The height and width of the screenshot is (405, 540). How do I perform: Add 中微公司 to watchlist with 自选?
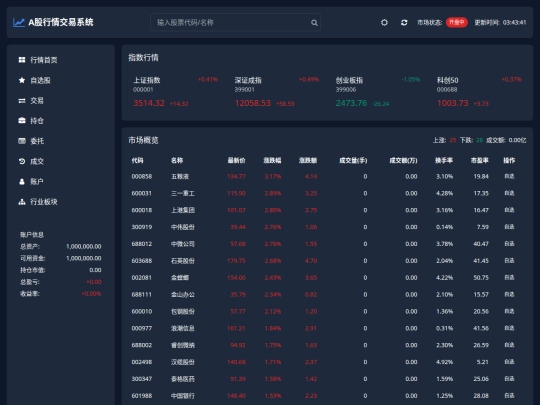tap(509, 244)
